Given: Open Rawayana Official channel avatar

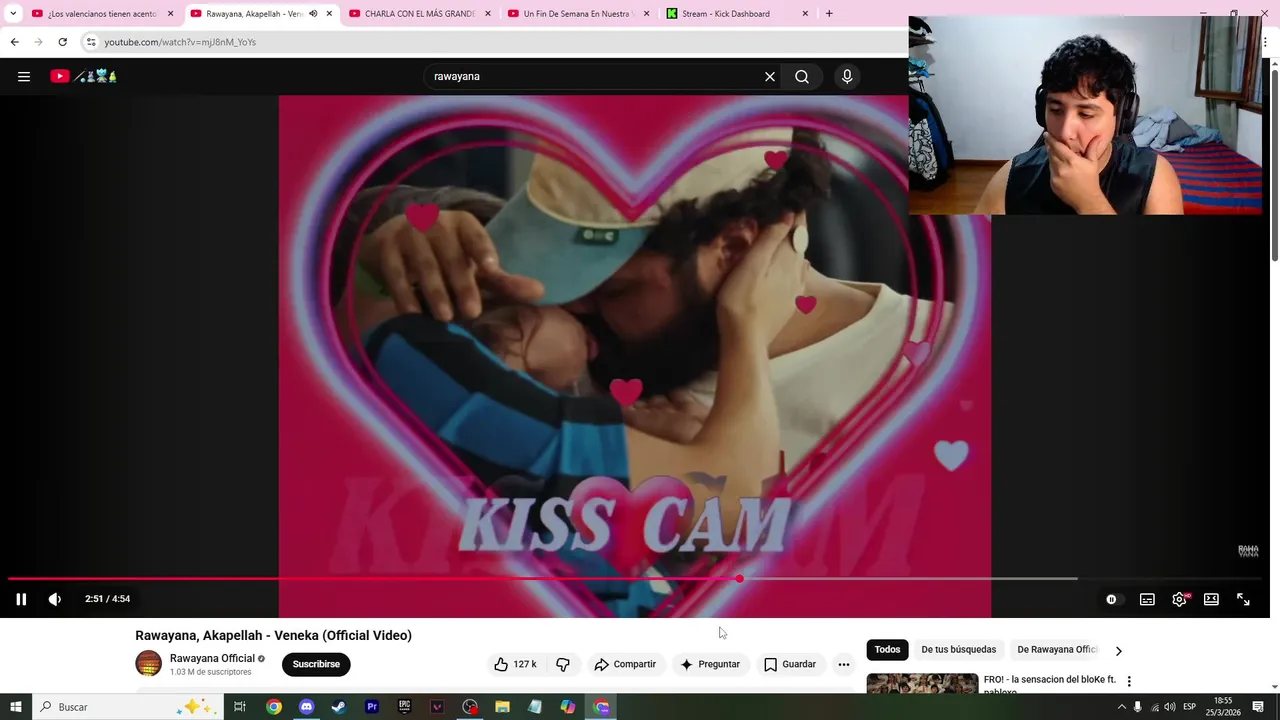Looking at the screenshot, I should coord(148,663).
